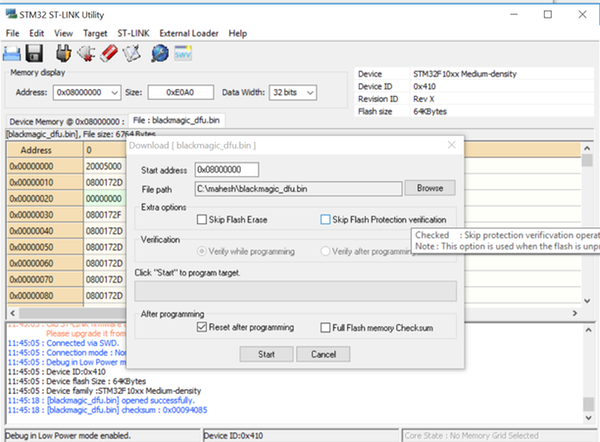Click the Full chip erase eraser icon
This screenshot has width=600, height=442.
(109, 53)
